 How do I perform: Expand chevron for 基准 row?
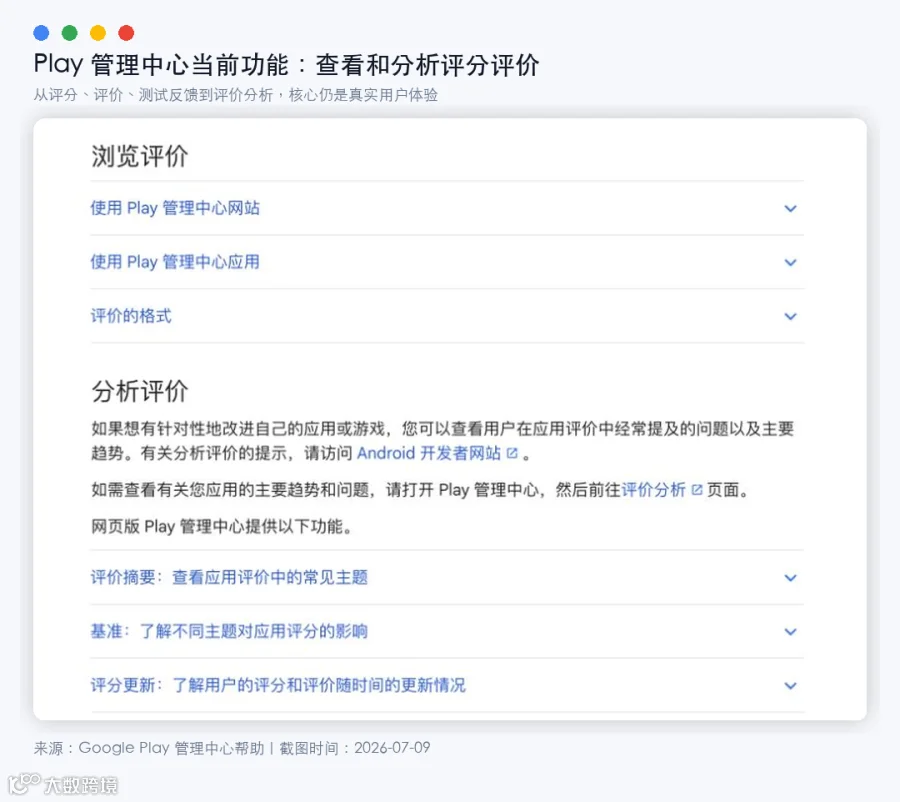tap(790, 631)
